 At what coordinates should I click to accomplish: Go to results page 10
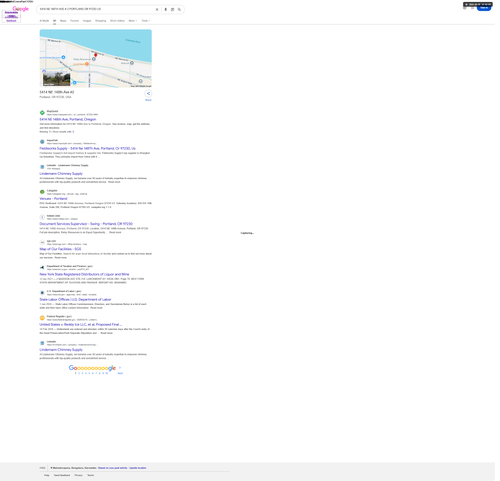(107, 373)
